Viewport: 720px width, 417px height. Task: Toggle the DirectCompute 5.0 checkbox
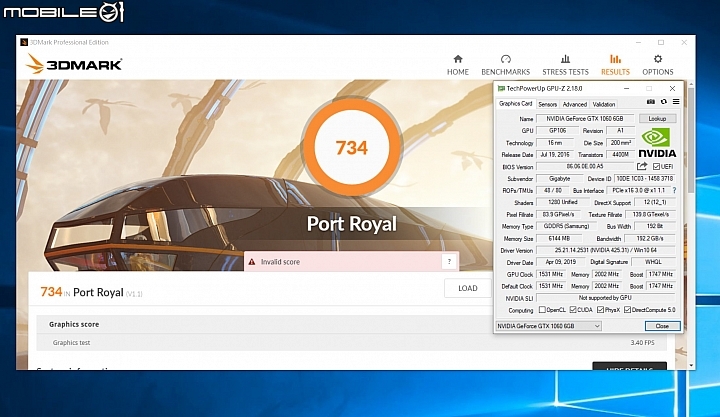627,310
